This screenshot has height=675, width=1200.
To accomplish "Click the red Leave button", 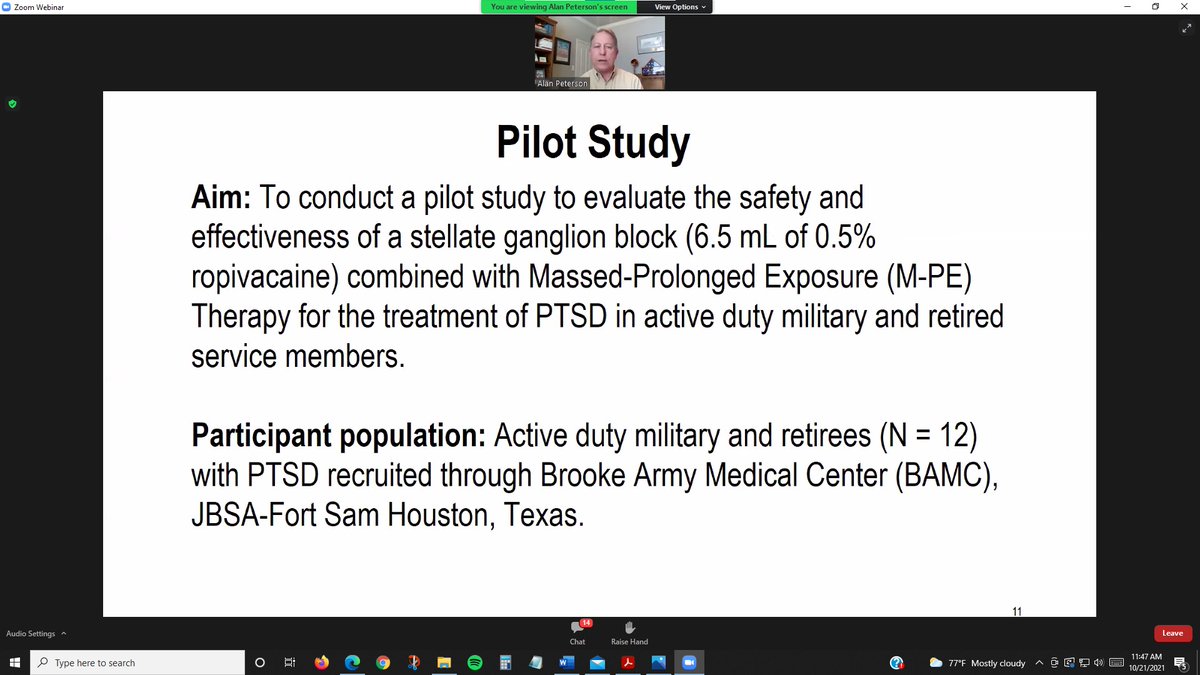I will coord(1172,633).
